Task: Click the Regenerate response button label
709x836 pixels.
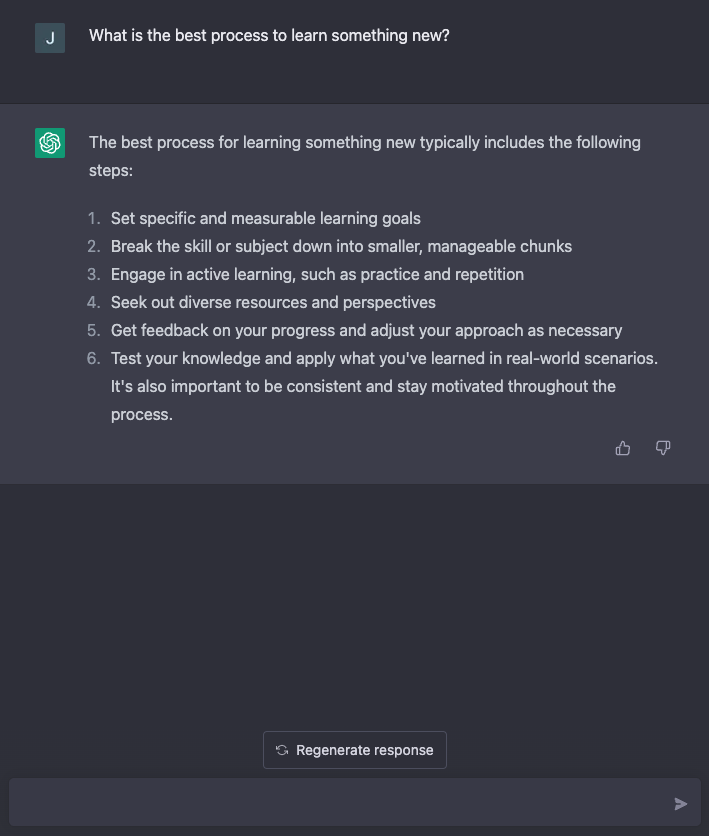Action: point(365,750)
